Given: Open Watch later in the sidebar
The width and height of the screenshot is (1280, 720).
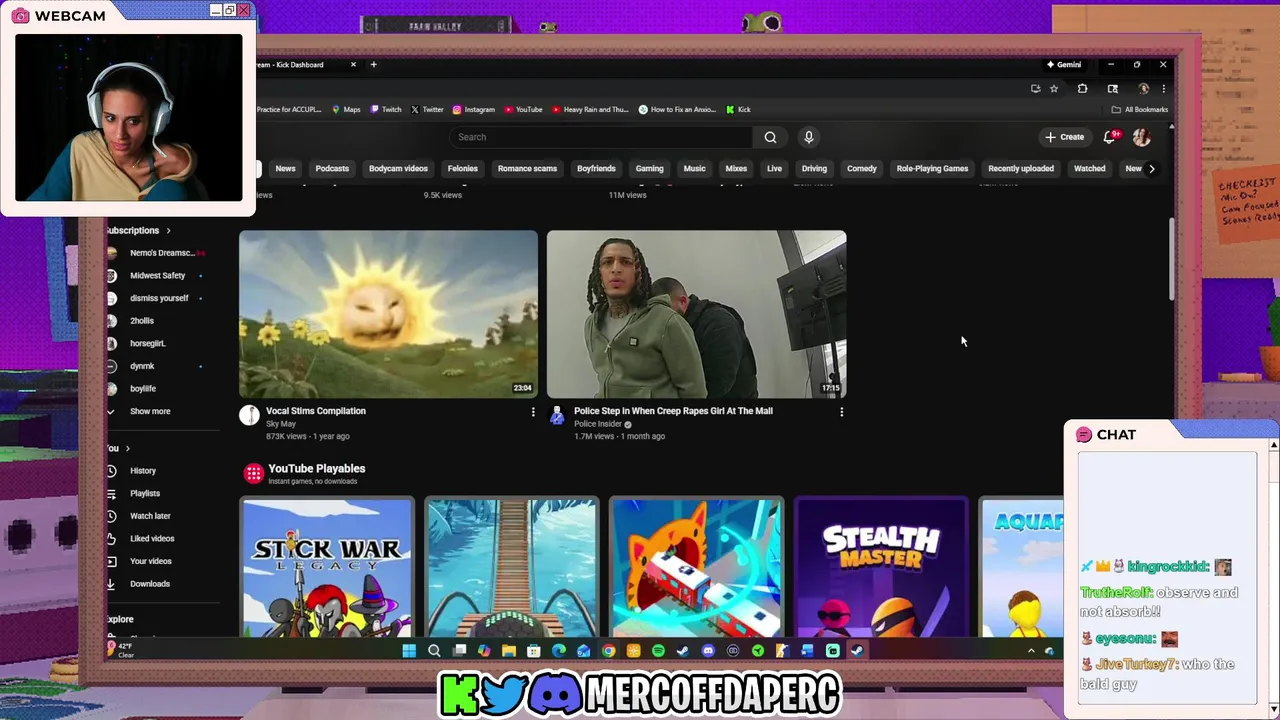Looking at the screenshot, I should 150,516.
